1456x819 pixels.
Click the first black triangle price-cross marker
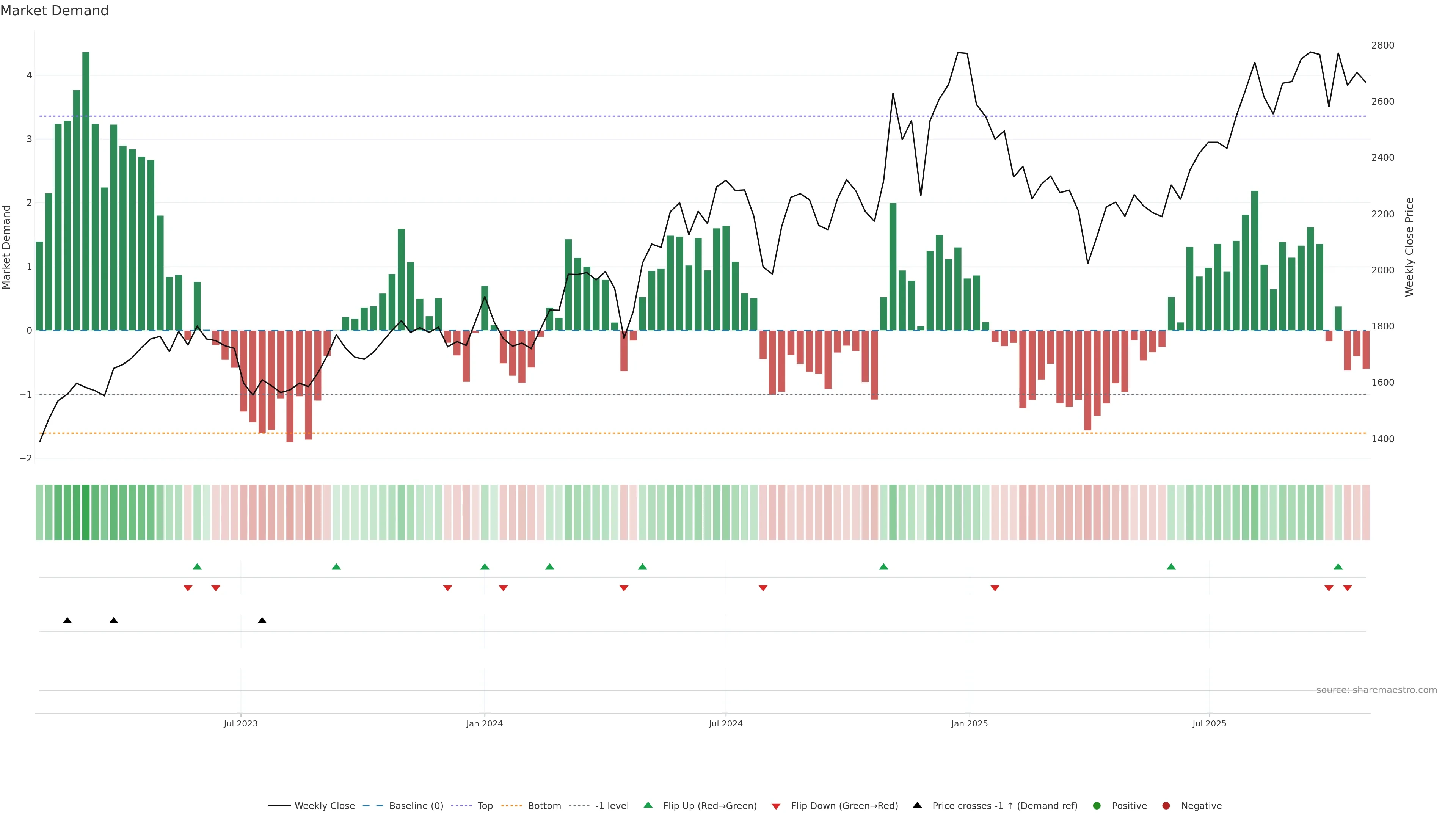(67, 621)
